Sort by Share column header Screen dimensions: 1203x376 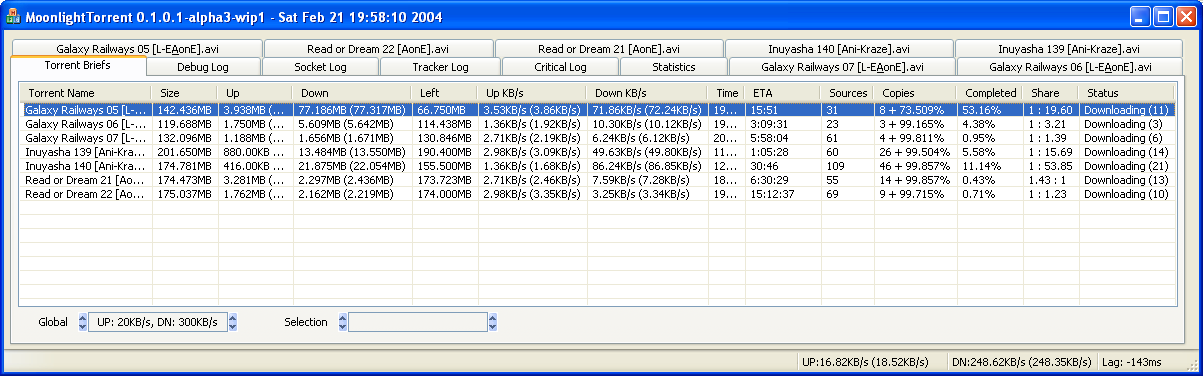click(x=1051, y=93)
